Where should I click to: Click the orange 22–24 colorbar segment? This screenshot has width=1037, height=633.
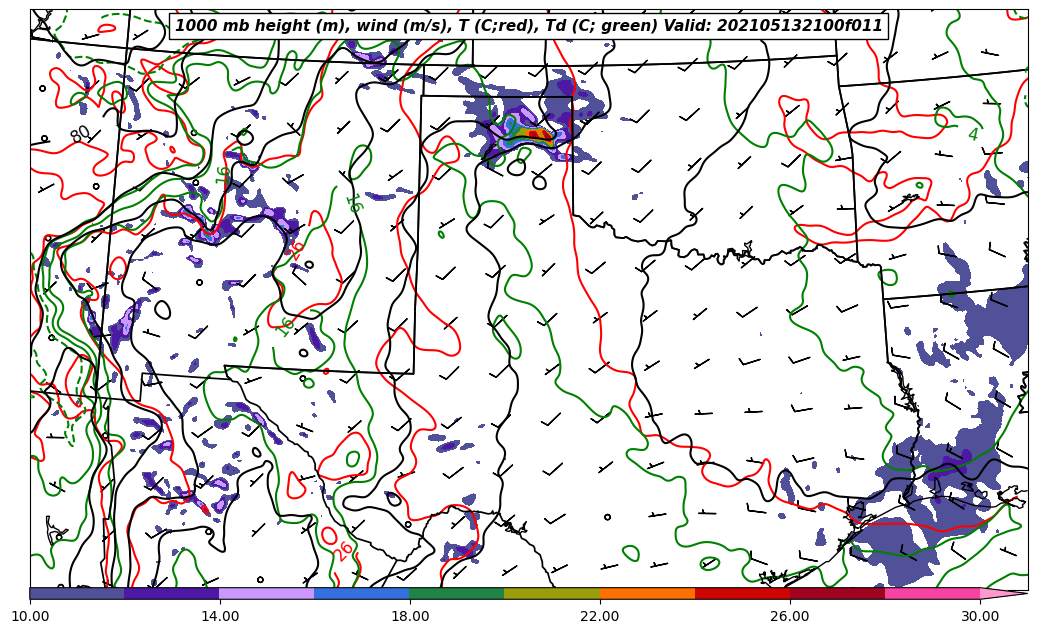(x=647, y=593)
